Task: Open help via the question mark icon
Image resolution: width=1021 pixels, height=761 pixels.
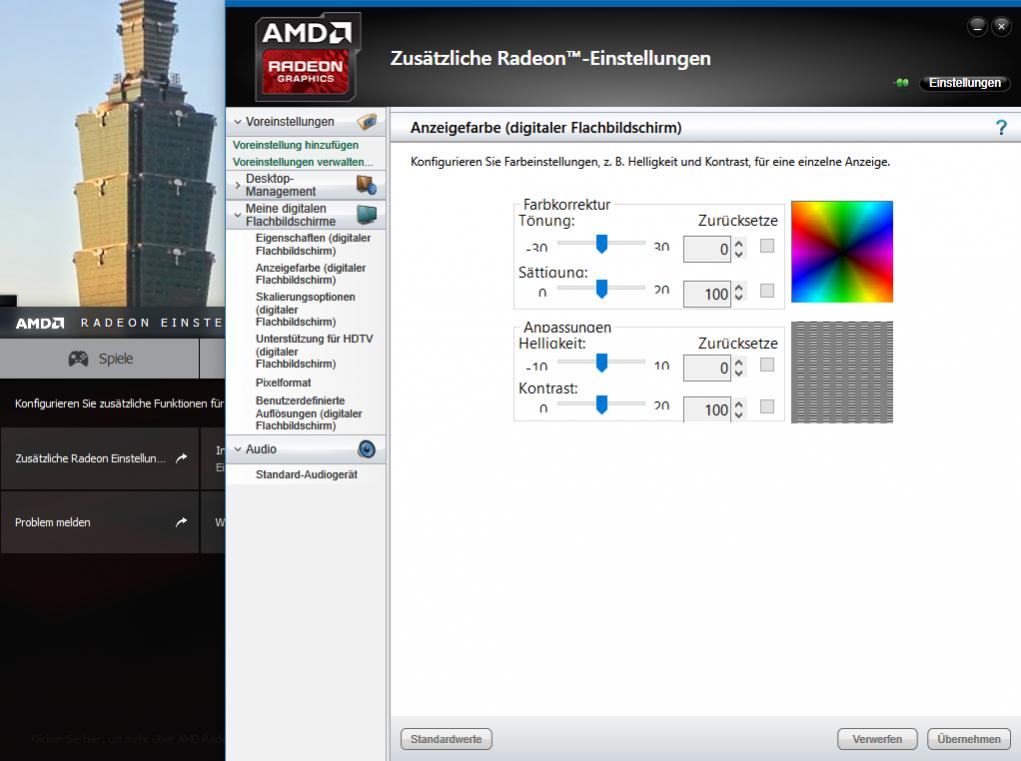Action: (x=1001, y=128)
